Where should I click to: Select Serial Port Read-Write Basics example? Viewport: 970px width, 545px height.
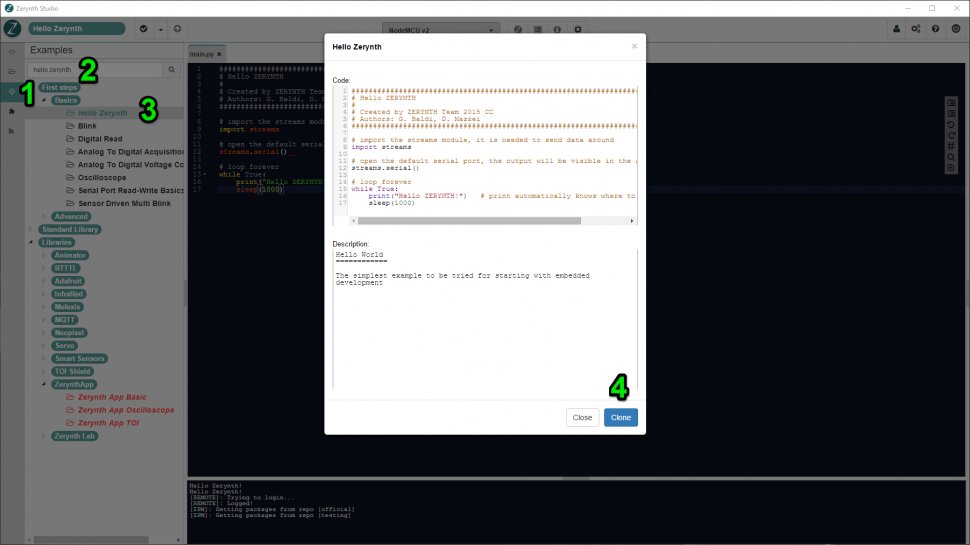pos(131,191)
